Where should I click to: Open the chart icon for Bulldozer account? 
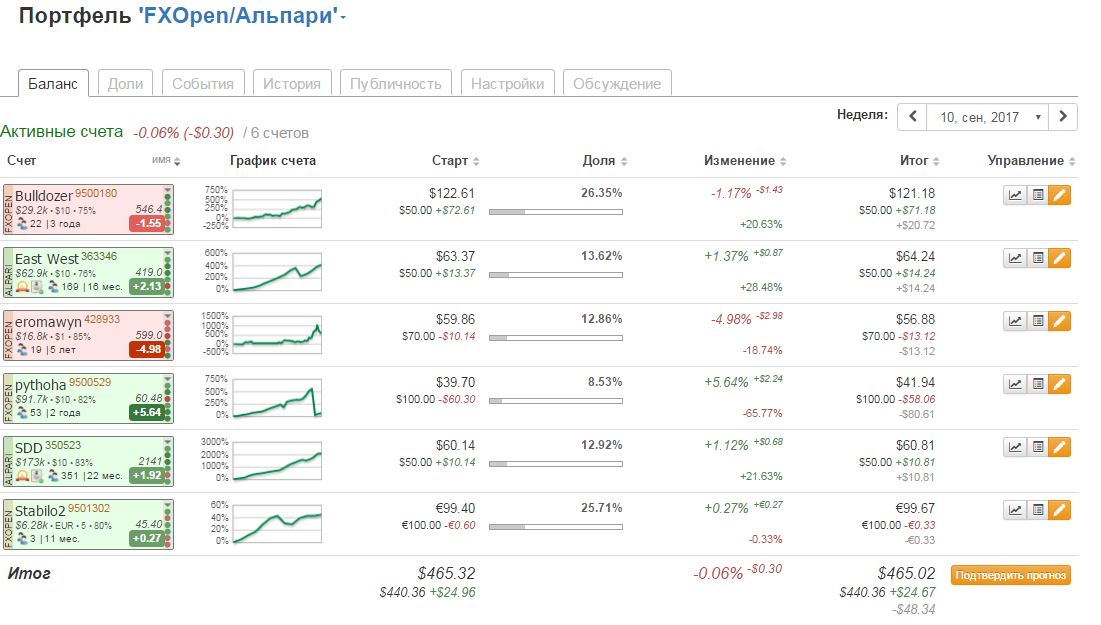click(x=1015, y=195)
